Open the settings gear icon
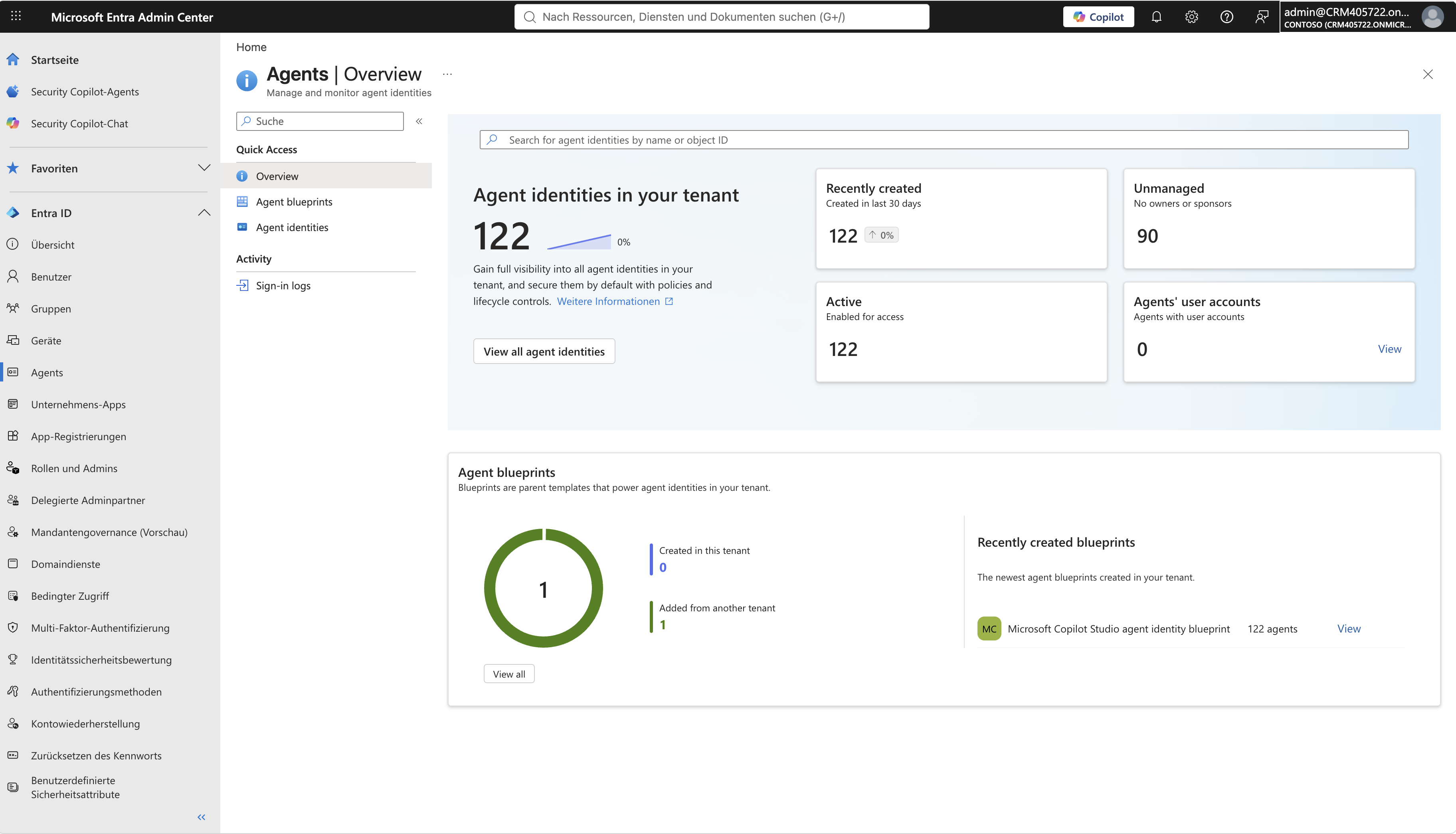 [x=1191, y=17]
